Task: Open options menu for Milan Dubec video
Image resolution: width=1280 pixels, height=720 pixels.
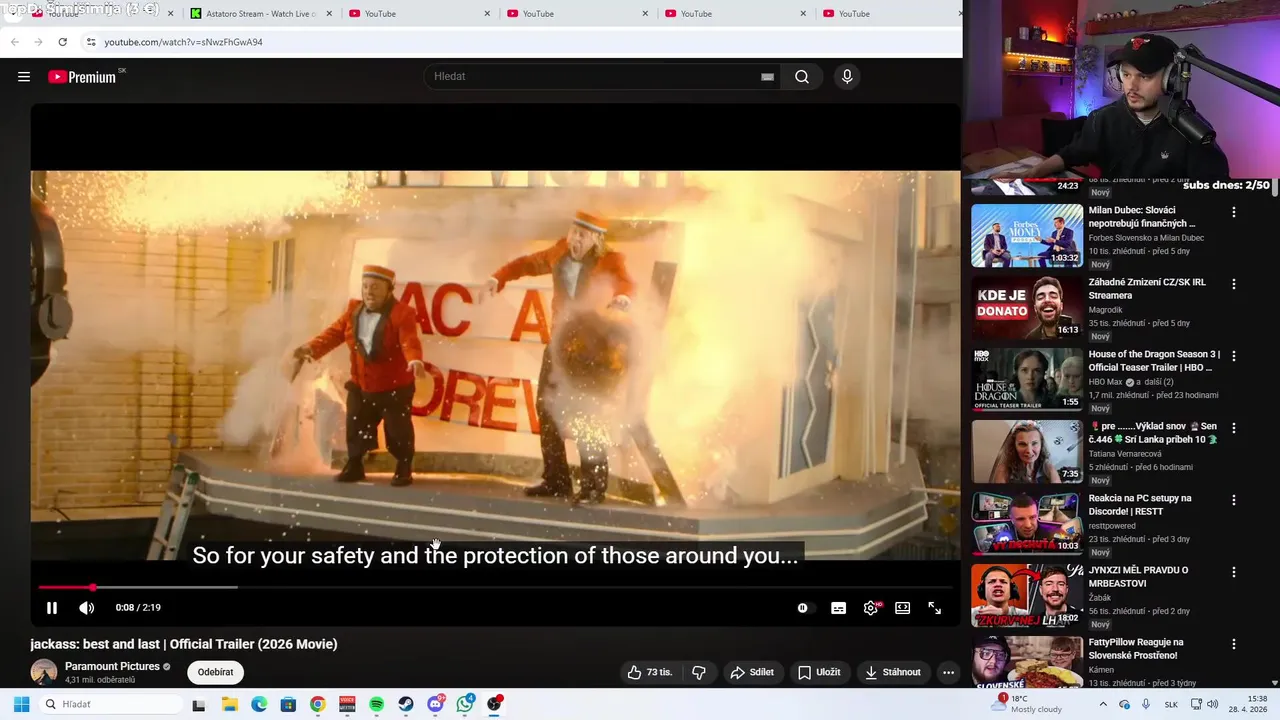Action: (1233, 212)
